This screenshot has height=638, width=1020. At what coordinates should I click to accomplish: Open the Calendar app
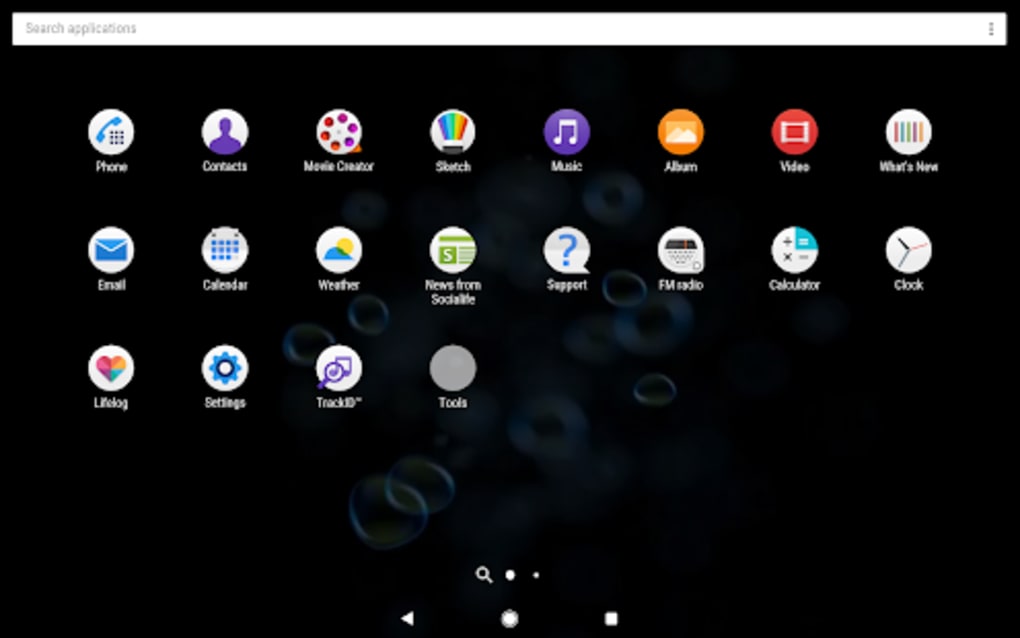(x=224, y=251)
